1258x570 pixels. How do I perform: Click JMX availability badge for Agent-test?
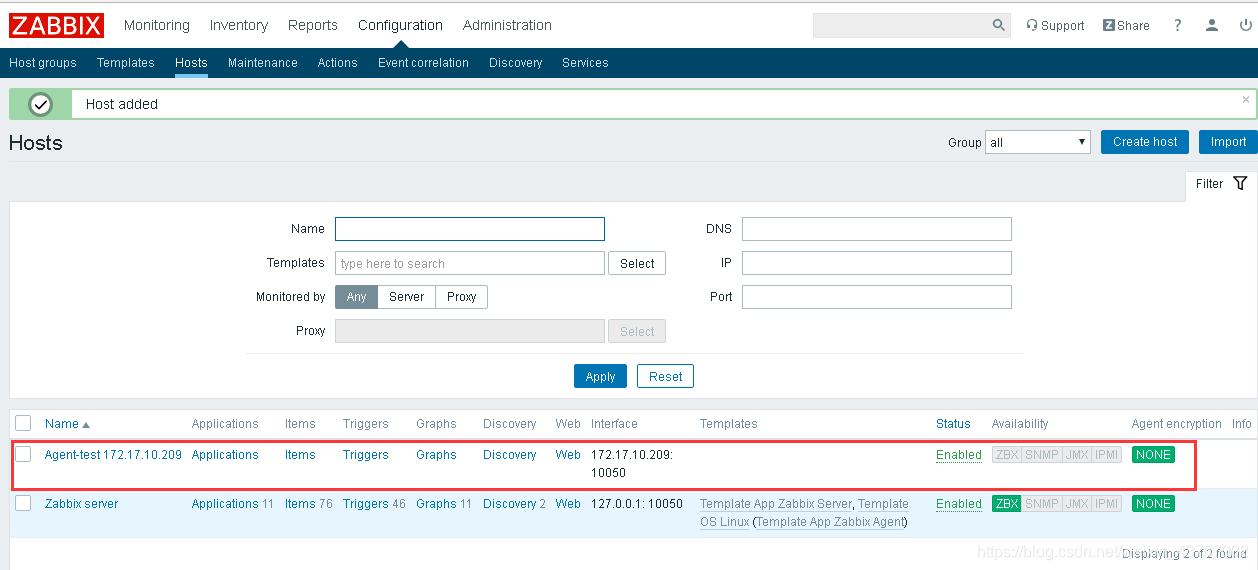point(1077,455)
